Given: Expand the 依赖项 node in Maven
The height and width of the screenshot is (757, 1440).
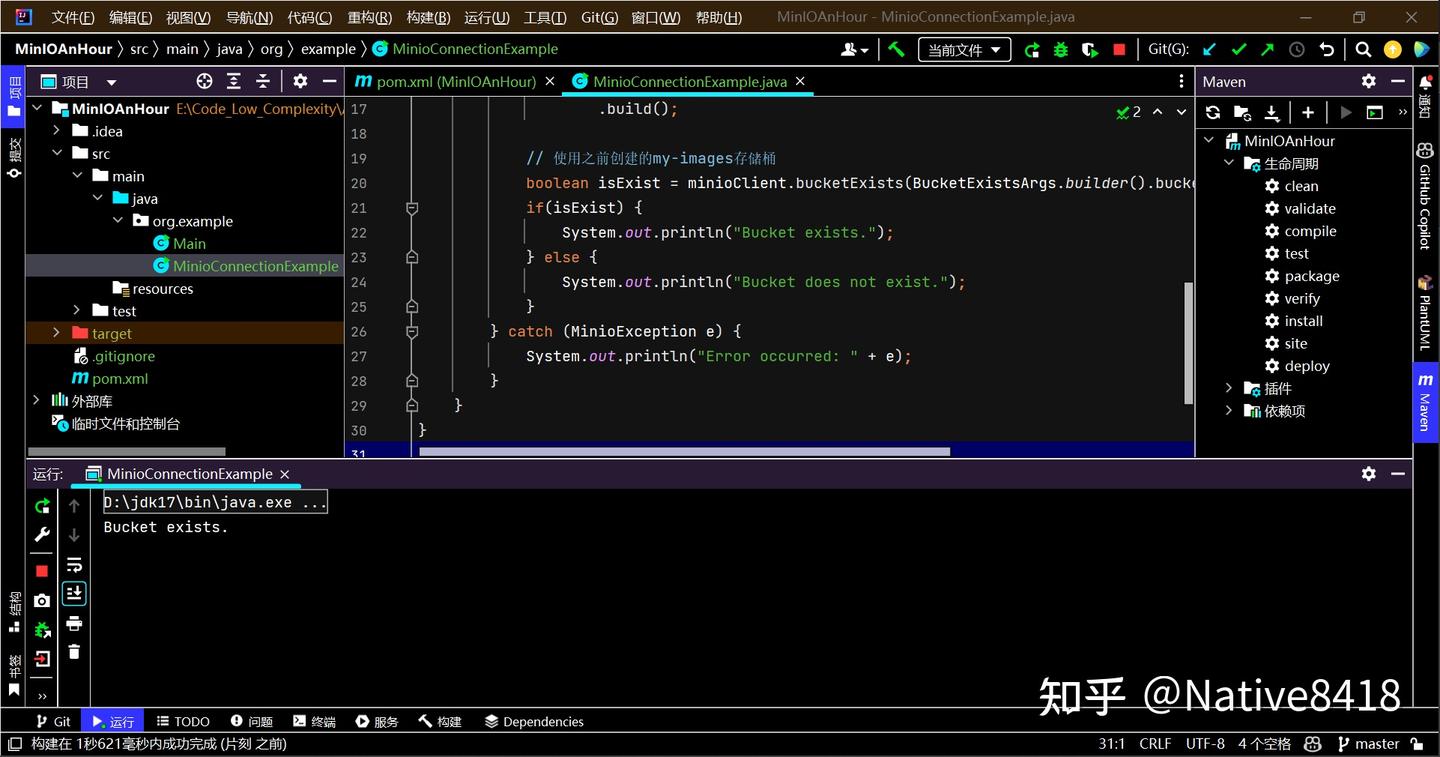Looking at the screenshot, I should click(1230, 411).
